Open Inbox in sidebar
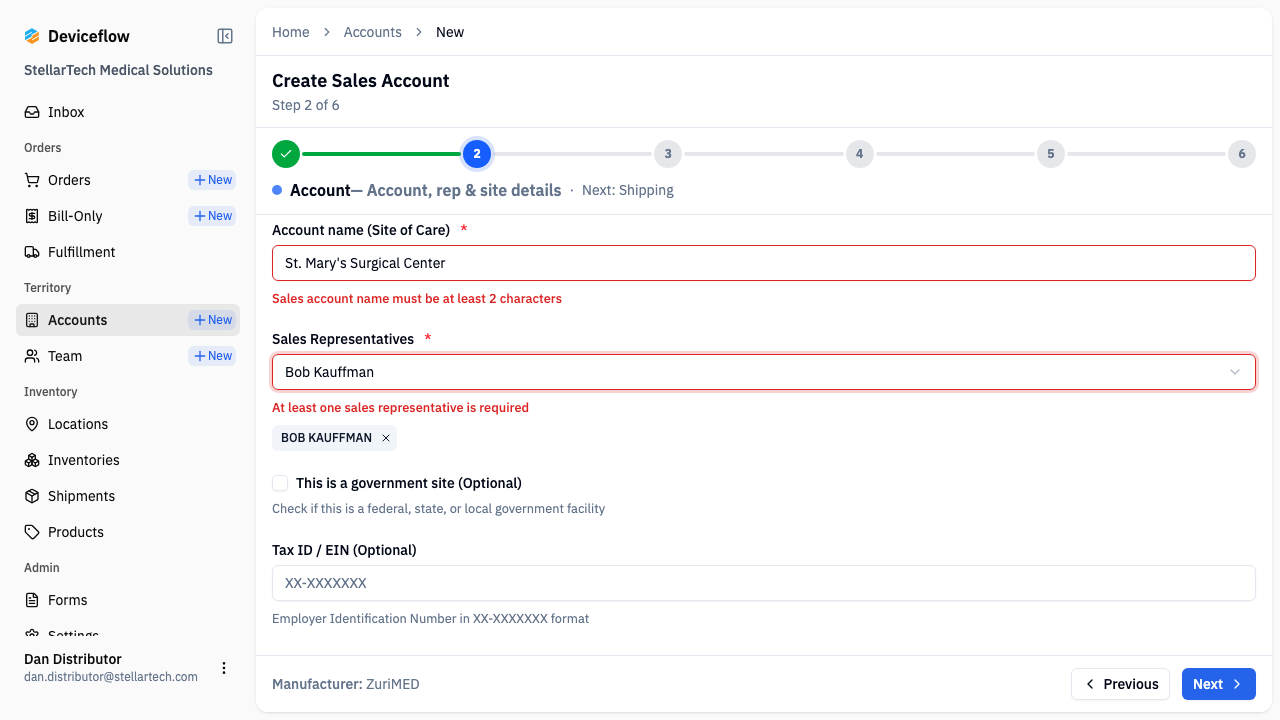 [128, 112]
